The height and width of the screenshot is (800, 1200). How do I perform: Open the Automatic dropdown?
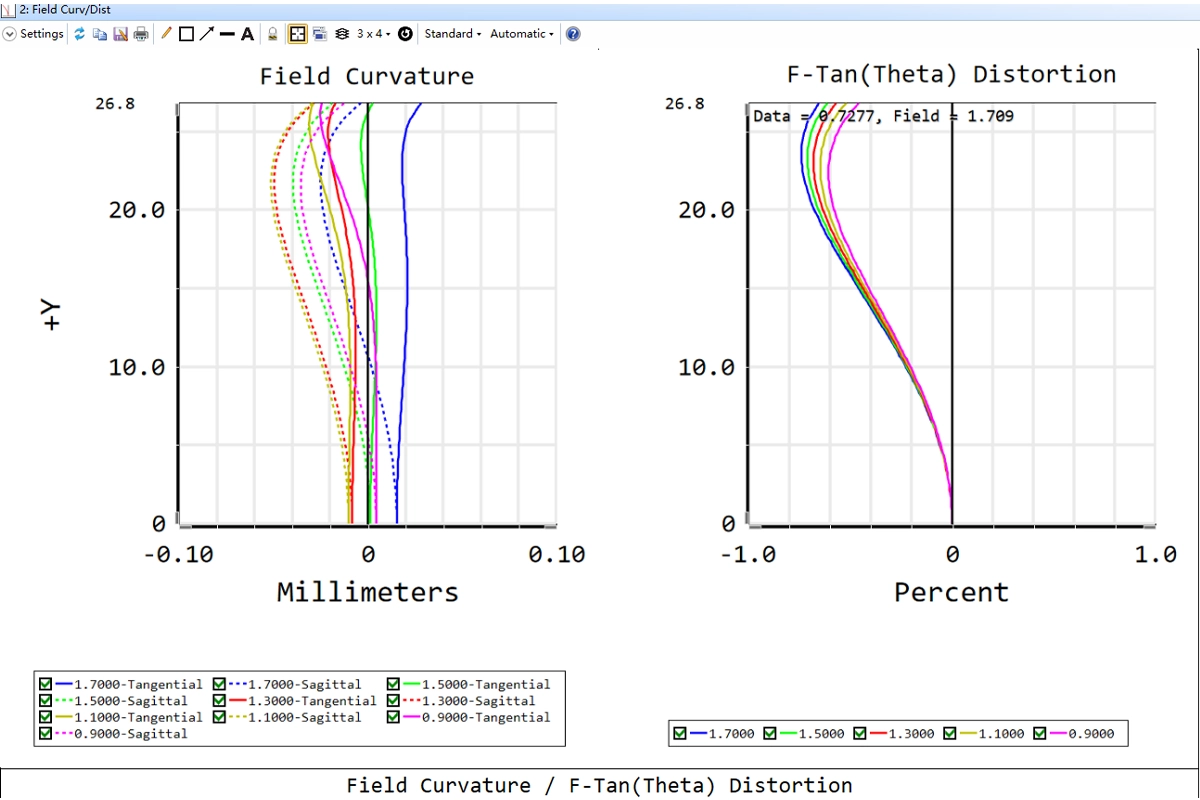(521, 34)
